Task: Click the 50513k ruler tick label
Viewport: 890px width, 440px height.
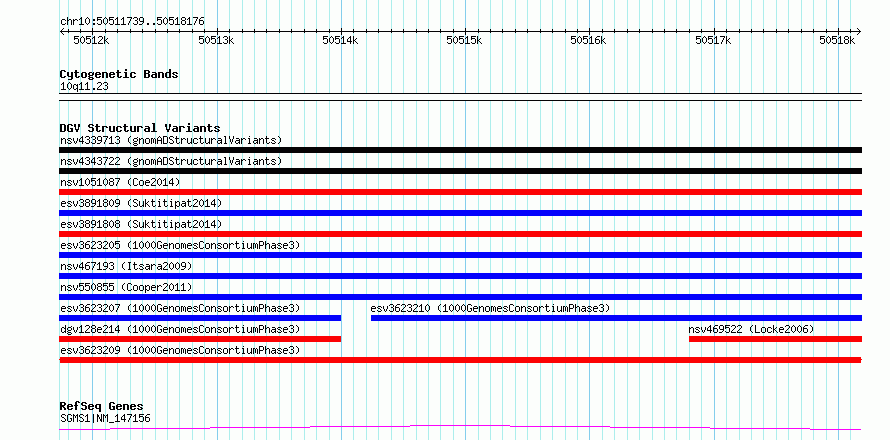Action: (216, 40)
